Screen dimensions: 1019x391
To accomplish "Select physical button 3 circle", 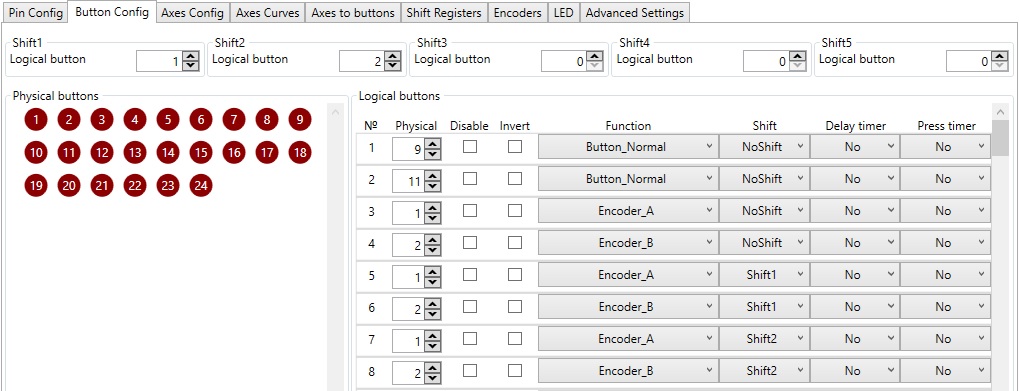I will [x=102, y=120].
